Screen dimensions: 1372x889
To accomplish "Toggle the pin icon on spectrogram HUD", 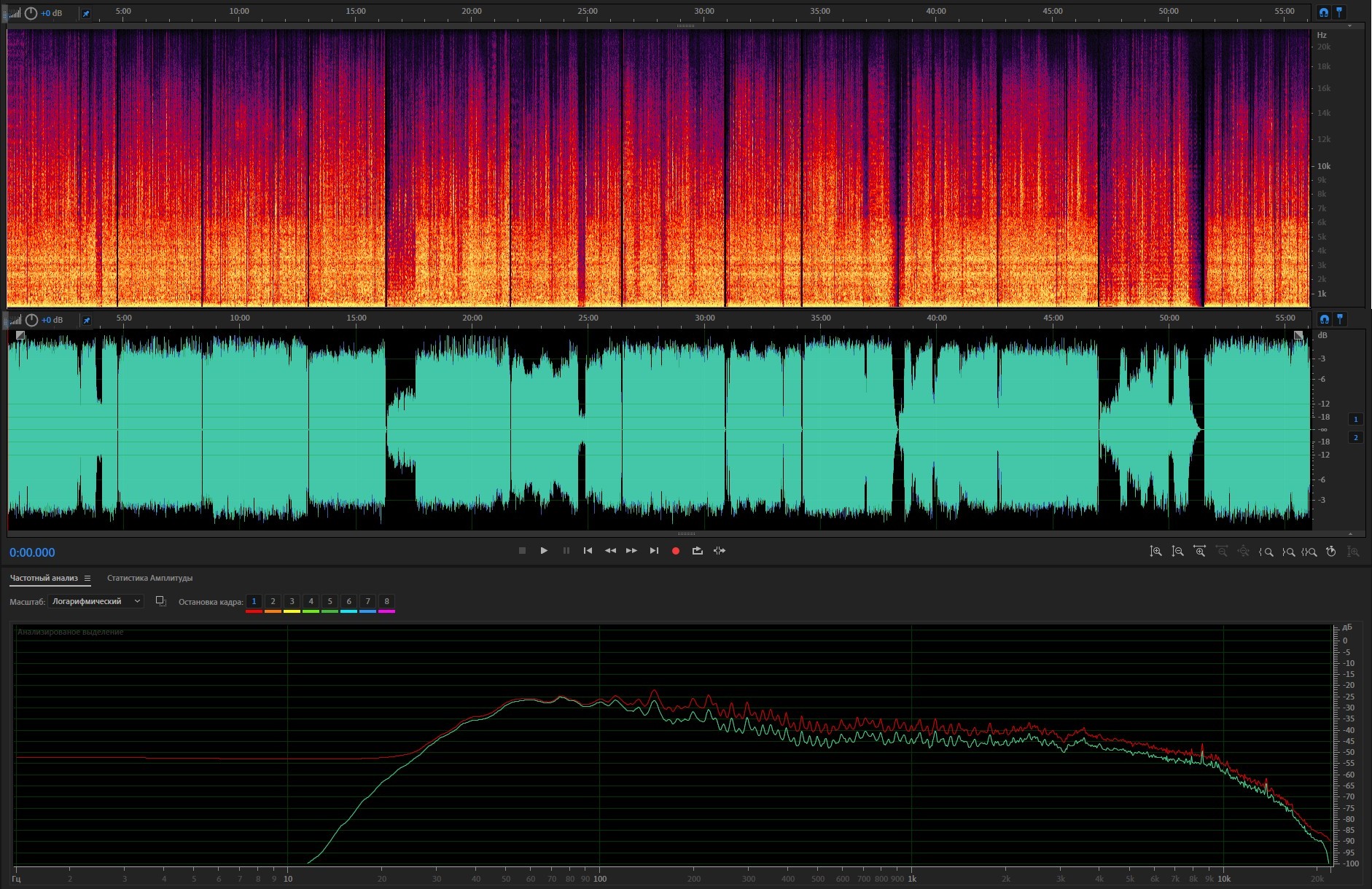I will (85, 13).
